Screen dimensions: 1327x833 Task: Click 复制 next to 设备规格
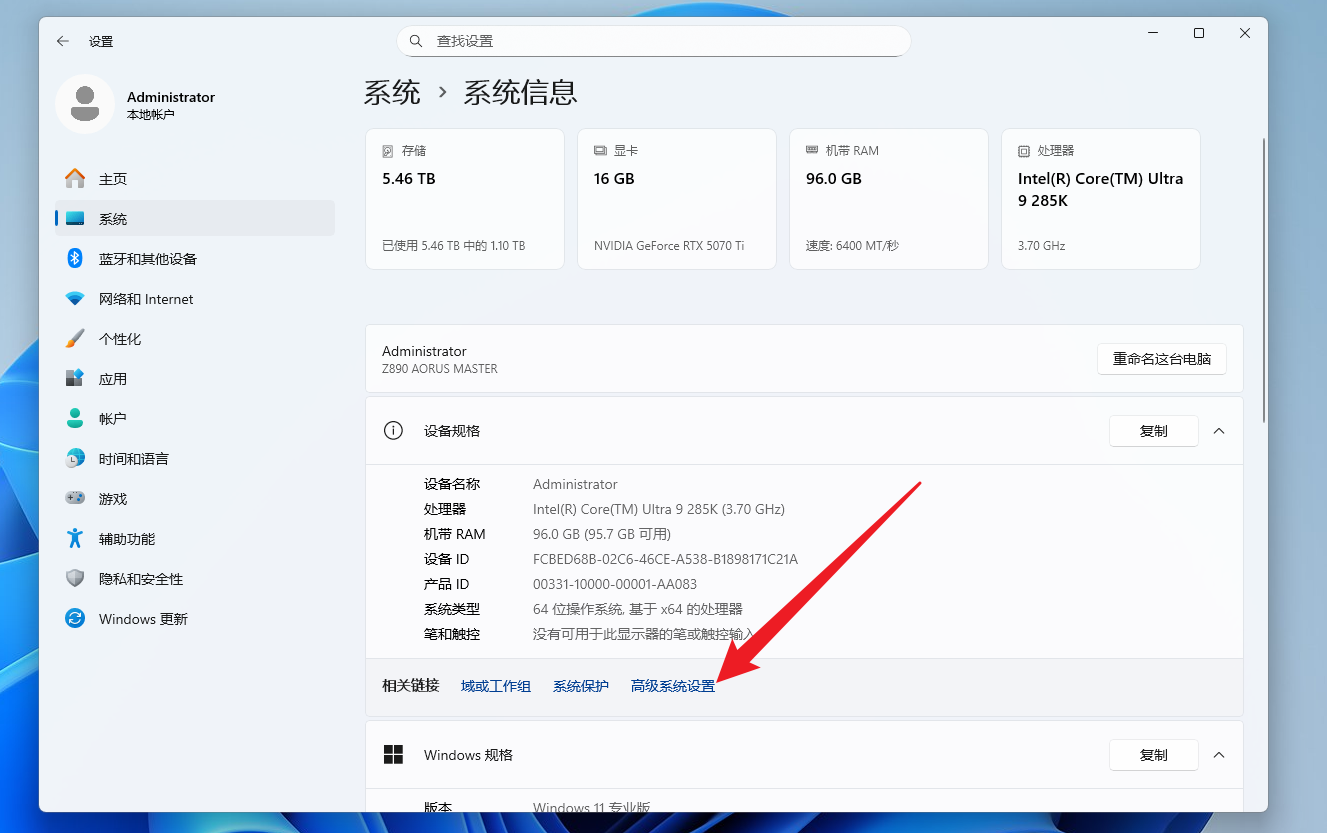click(x=1153, y=430)
